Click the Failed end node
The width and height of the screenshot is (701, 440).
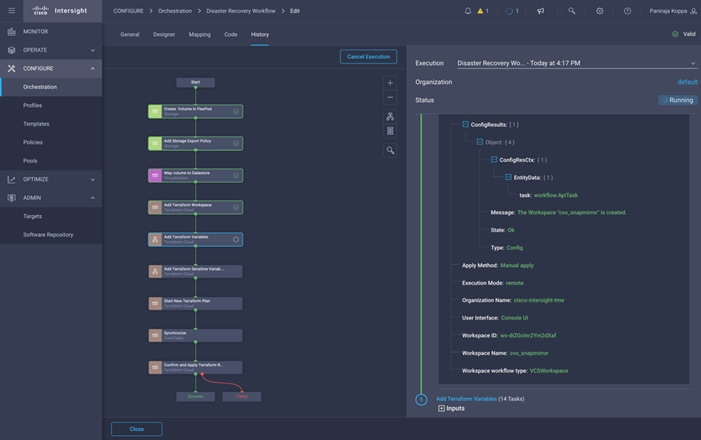(242, 397)
